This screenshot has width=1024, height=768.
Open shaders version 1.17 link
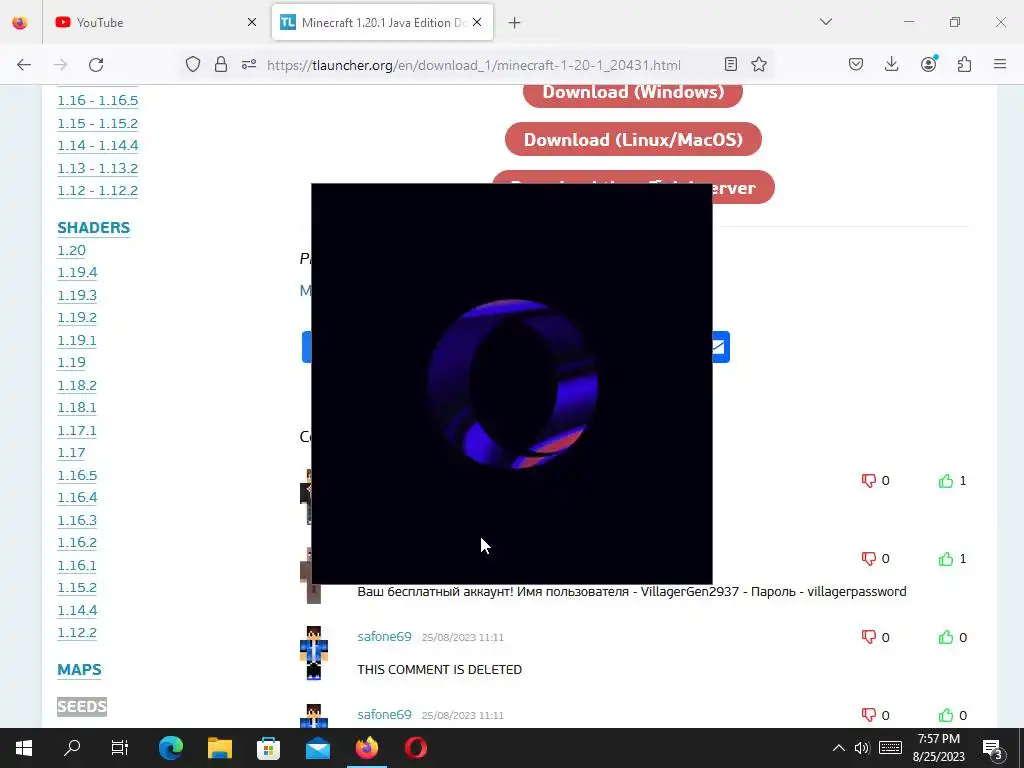[x=72, y=453]
